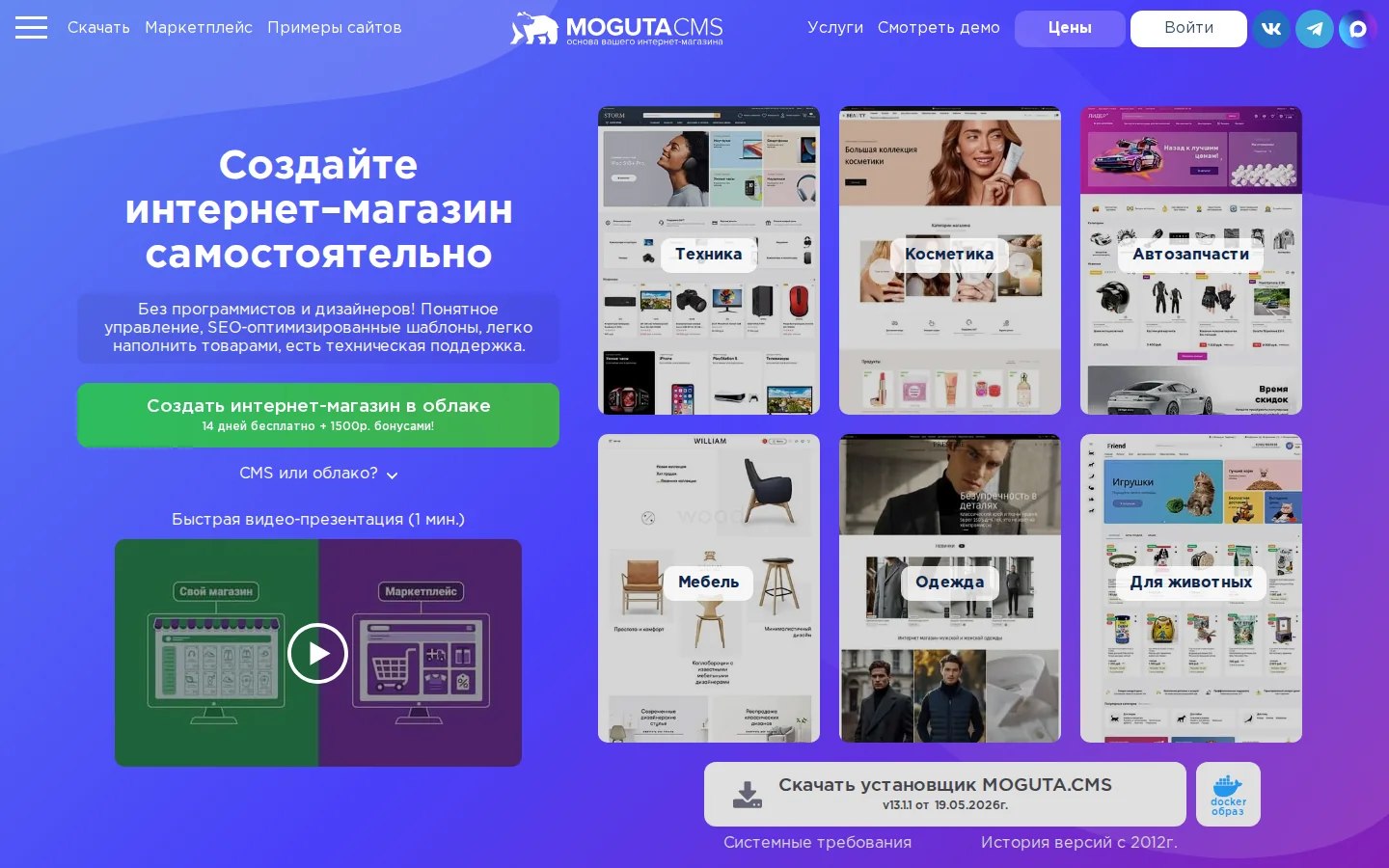Open Скачать in the top navigation
The width and height of the screenshot is (1389, 868).
coord(98,28)
